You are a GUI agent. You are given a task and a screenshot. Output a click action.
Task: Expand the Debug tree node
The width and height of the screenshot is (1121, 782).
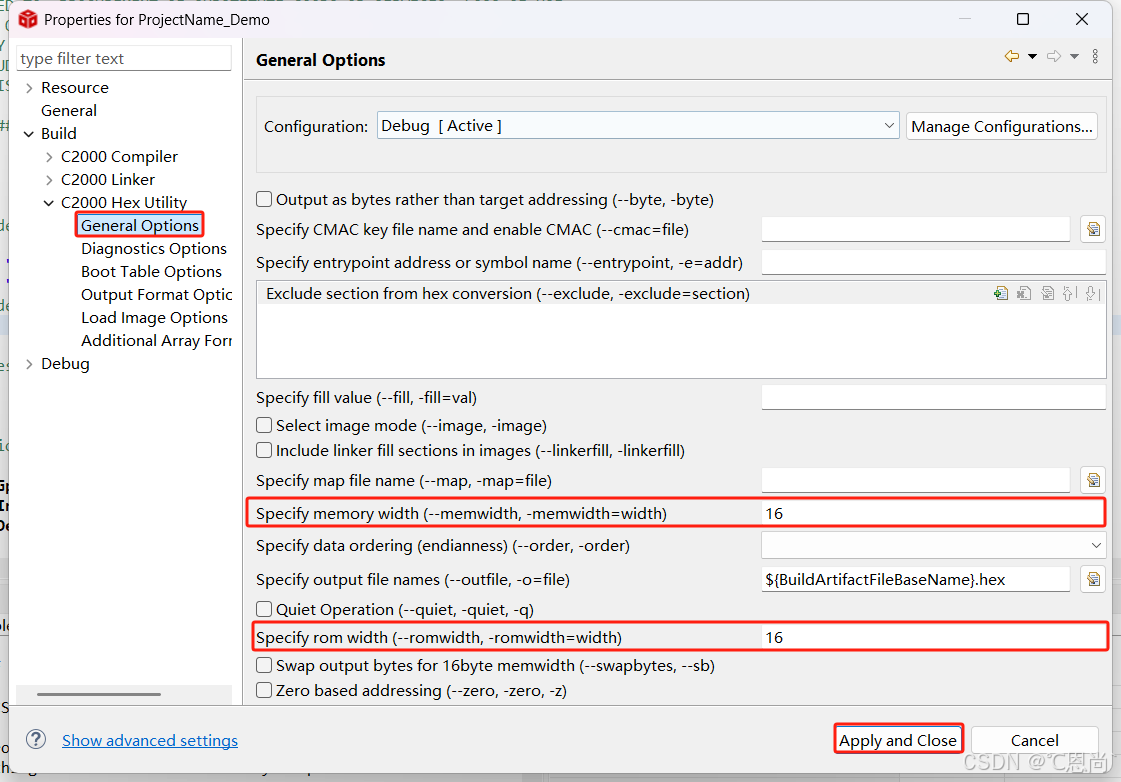[x=29, y=364]
